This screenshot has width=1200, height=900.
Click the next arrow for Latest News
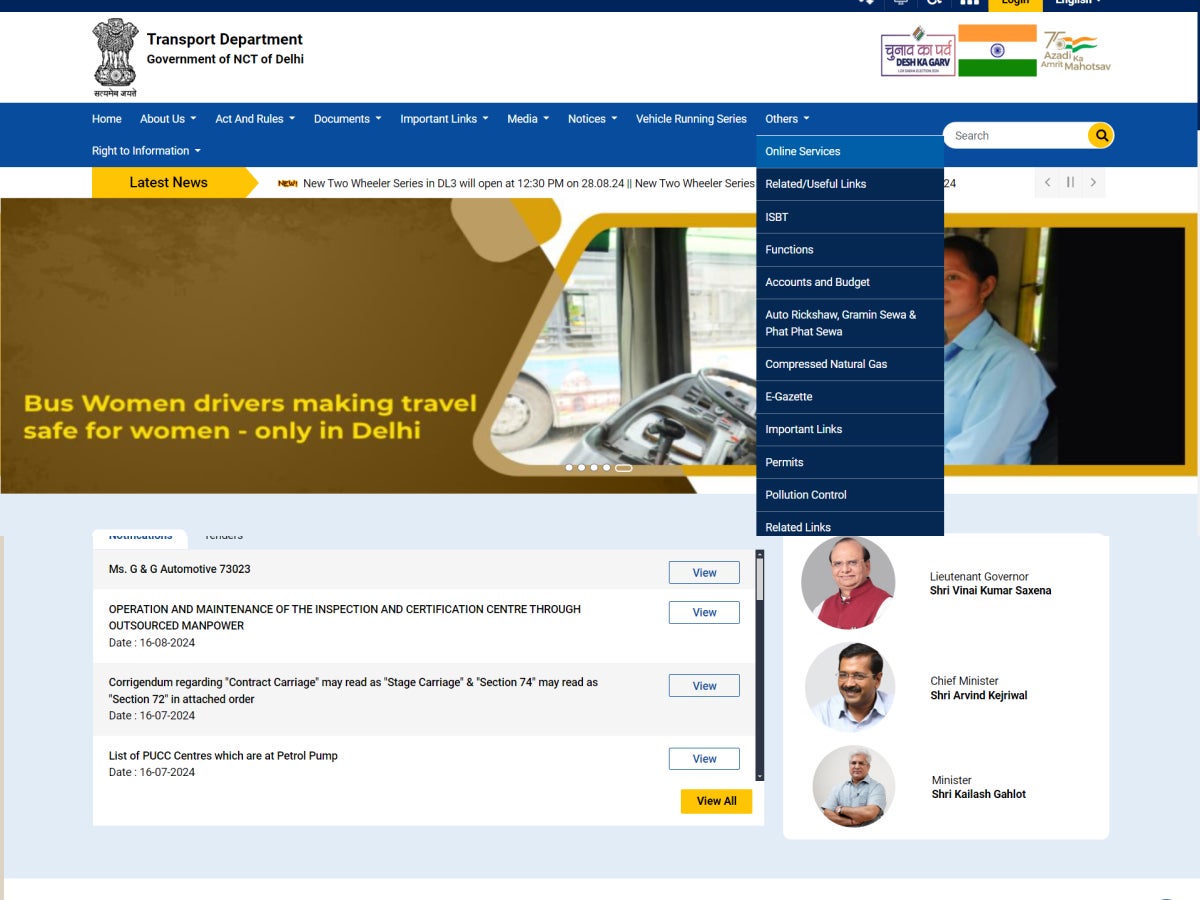point(1093,183)
